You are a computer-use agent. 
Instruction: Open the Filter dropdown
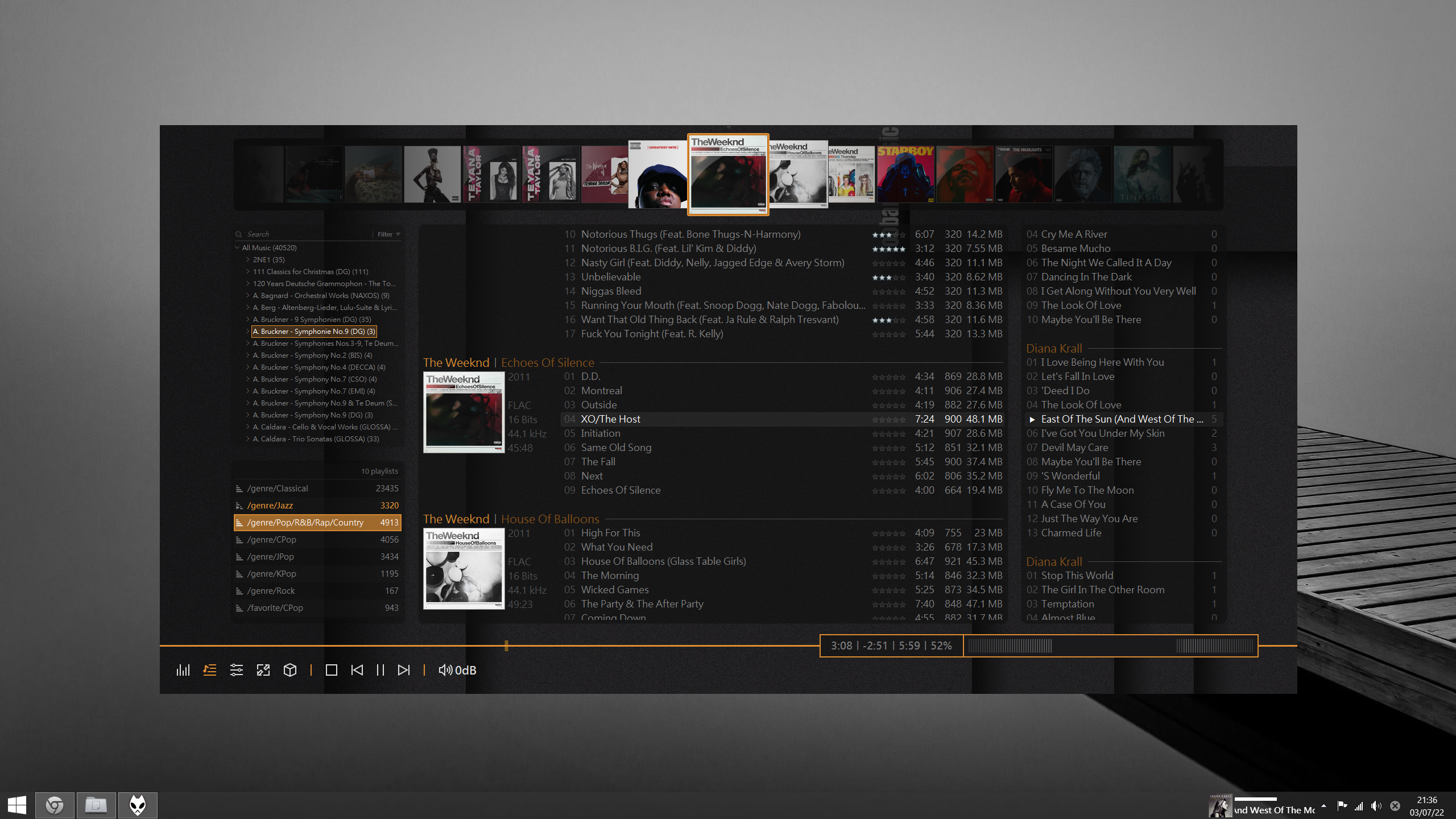(388, 234)
